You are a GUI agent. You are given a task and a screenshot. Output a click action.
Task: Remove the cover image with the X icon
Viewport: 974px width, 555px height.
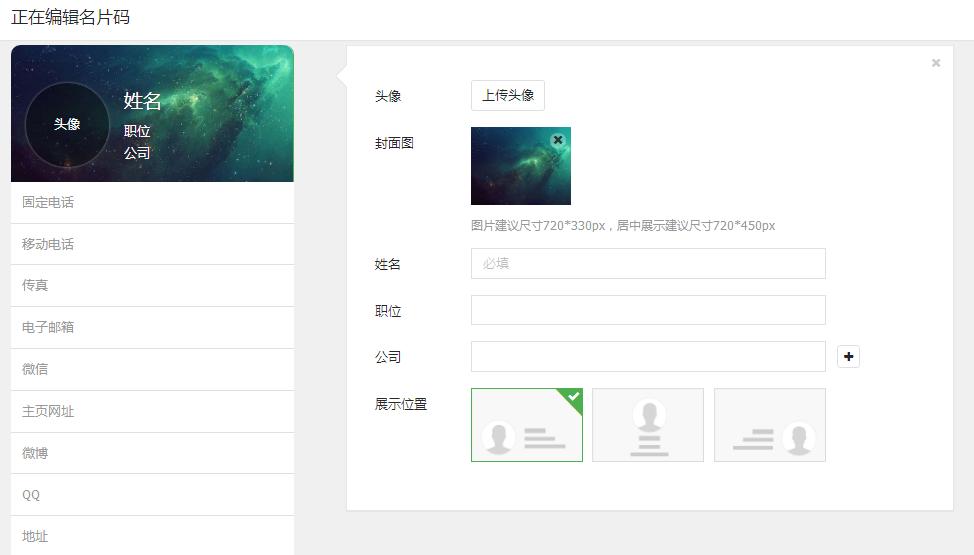(x=558, y=140)
